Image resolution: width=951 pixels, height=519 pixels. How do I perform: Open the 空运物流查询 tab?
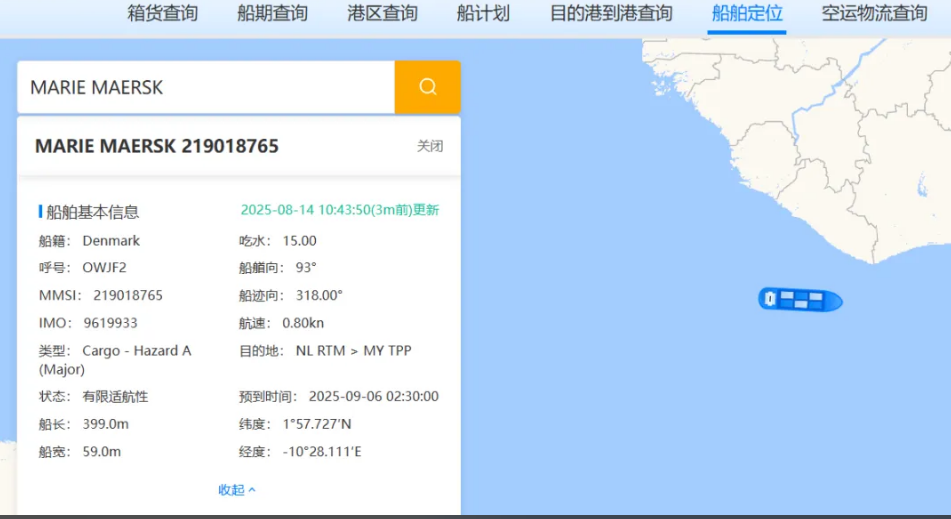tap(874, 13)
